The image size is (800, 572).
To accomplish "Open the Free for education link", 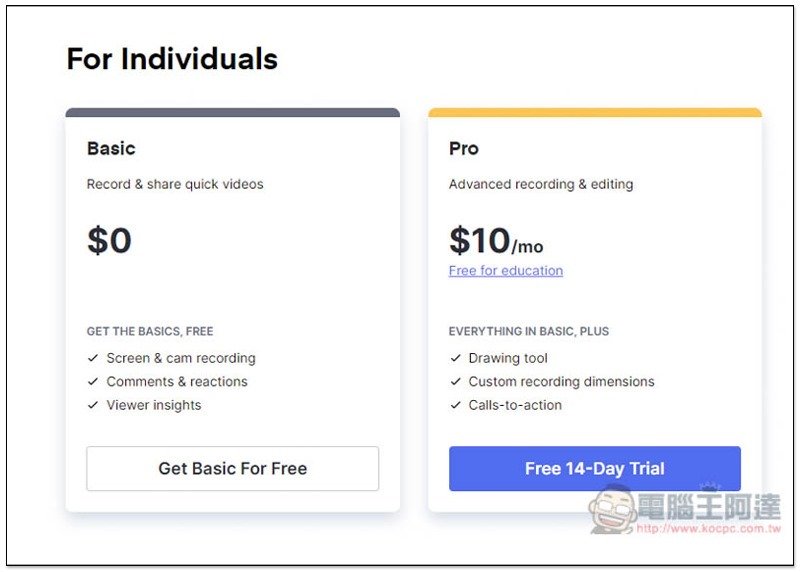I will pos(505,271).
